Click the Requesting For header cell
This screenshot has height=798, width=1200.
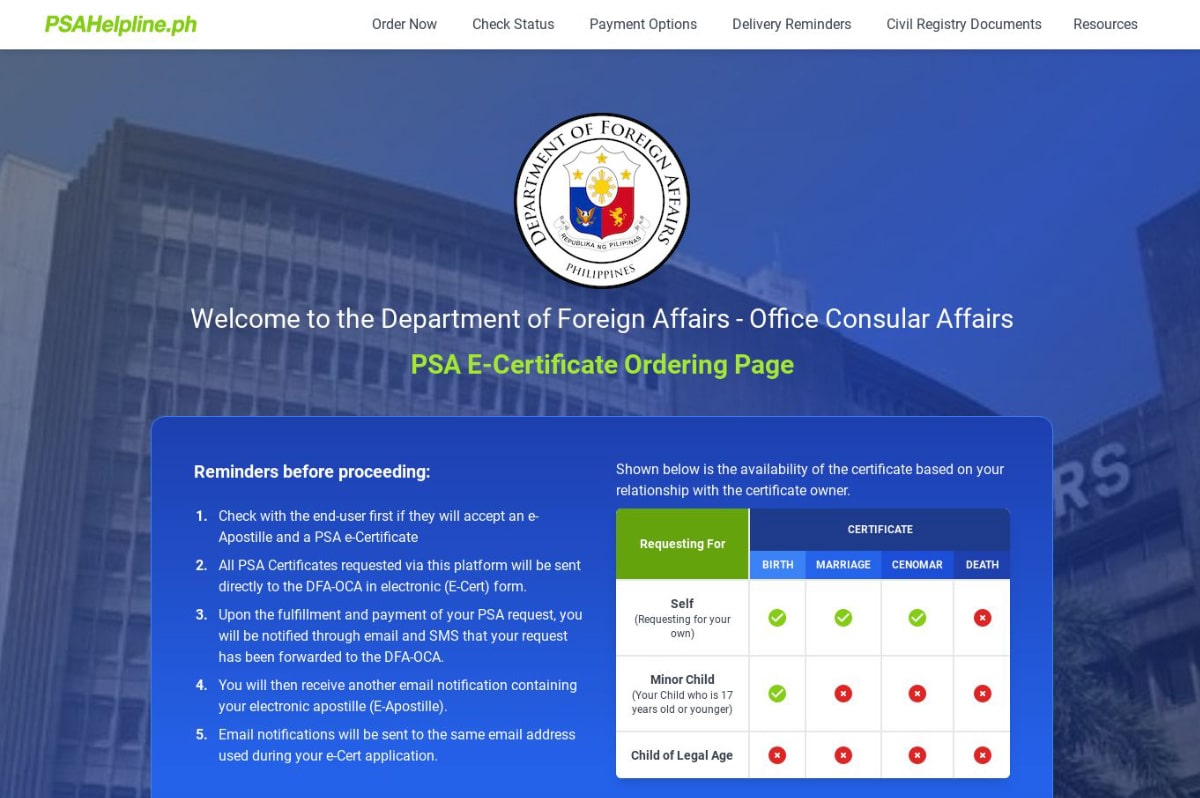click(x=682, y=543)
